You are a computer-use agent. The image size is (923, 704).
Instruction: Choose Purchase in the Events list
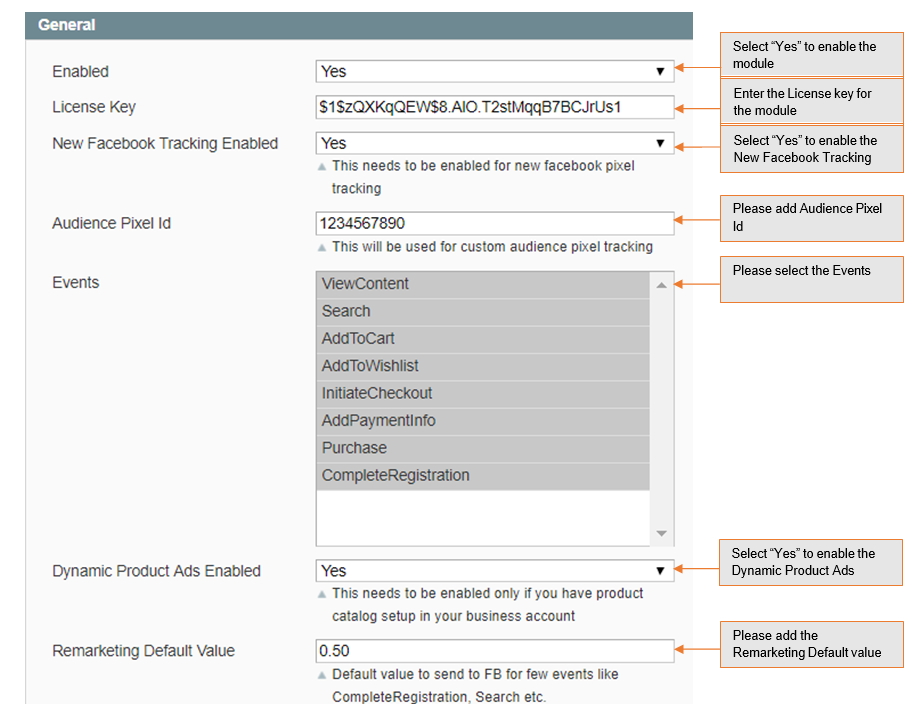point(483,448)
